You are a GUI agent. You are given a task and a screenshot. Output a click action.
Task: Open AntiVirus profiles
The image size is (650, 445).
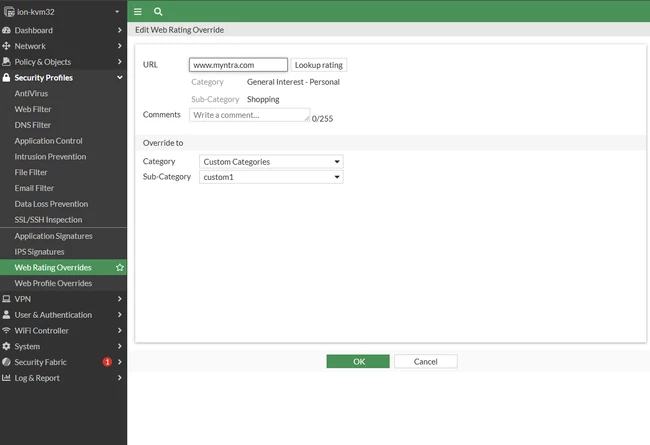63,94
